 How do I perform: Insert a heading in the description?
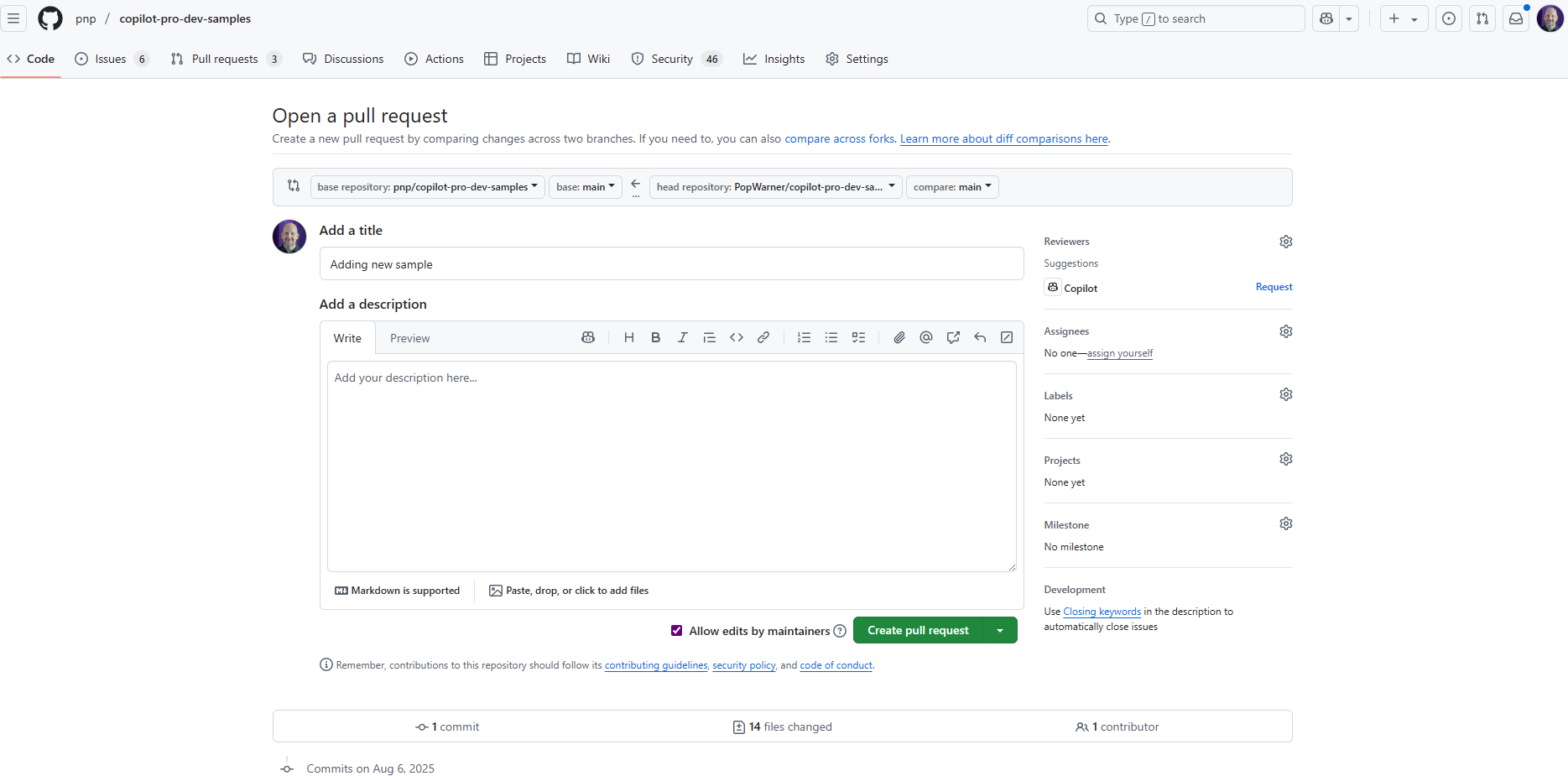click(x=629, y=337)
